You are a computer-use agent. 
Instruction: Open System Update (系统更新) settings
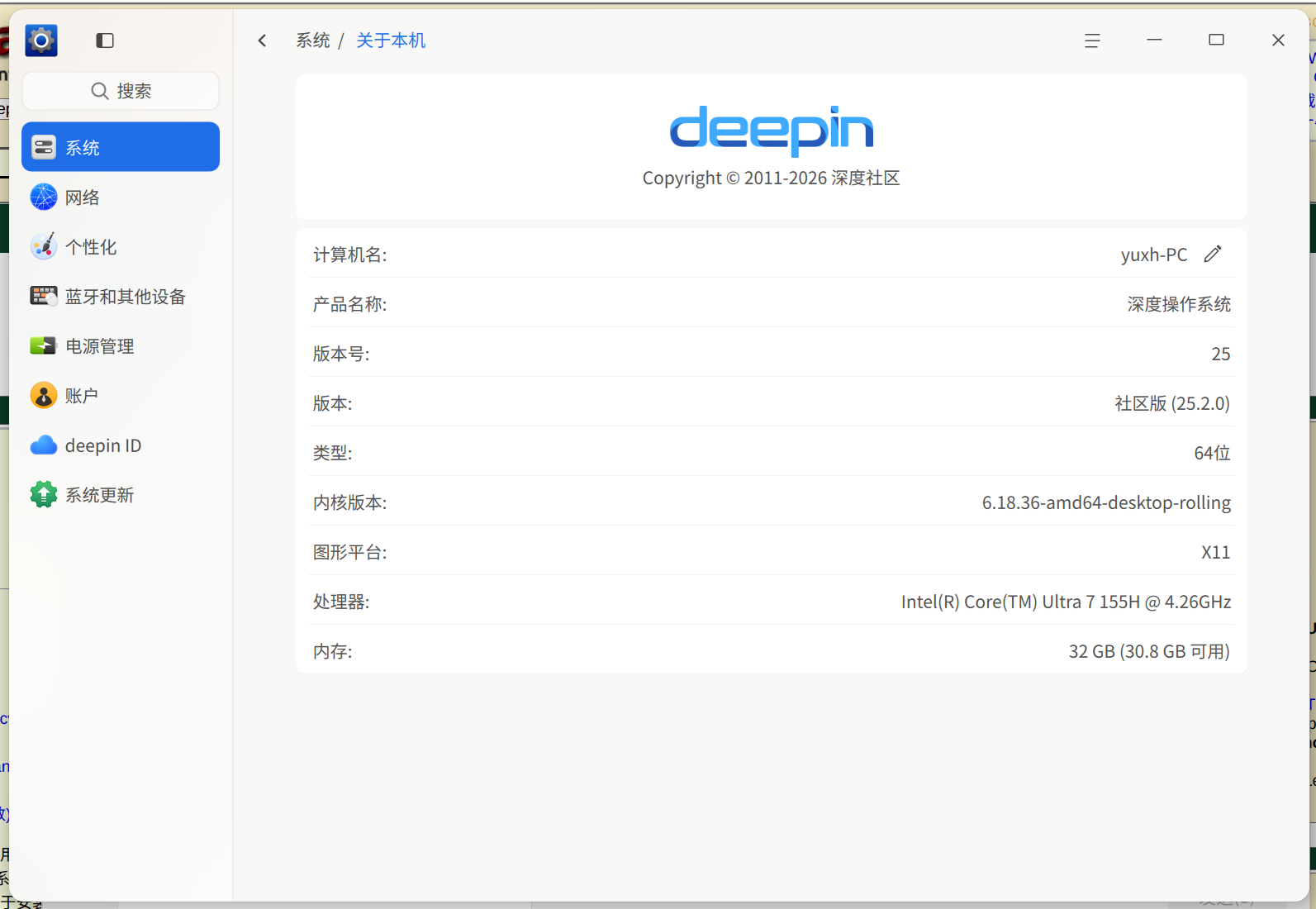(121, 494)
